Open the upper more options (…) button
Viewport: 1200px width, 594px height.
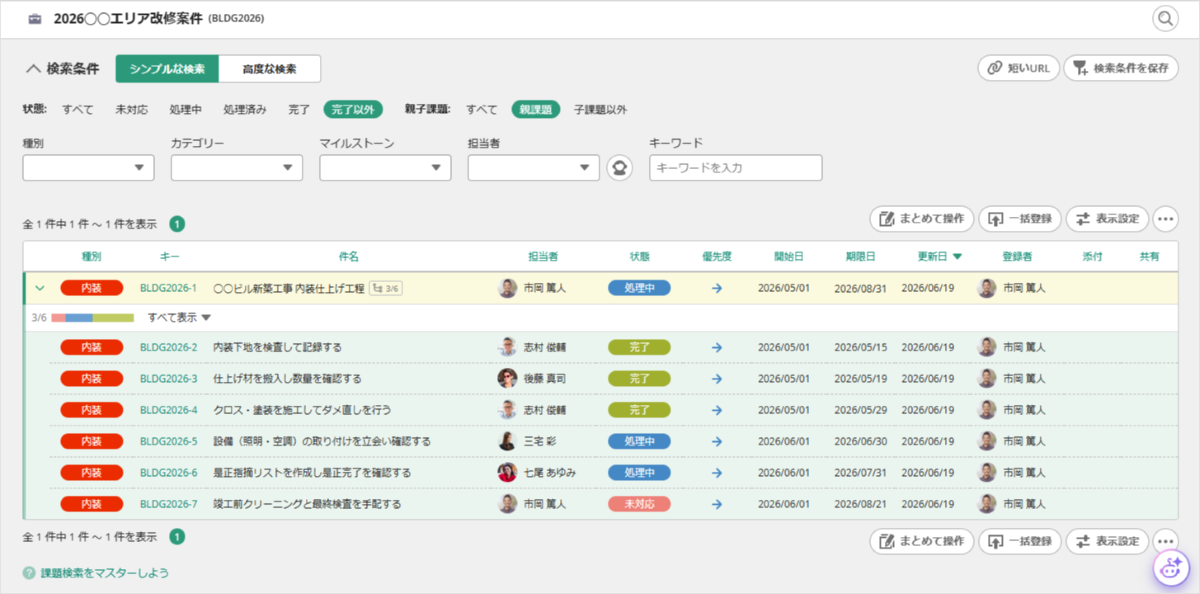coord(1165,218)
